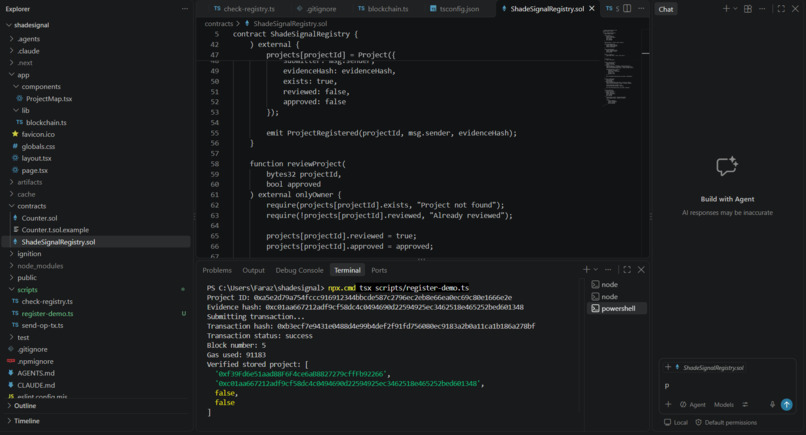This screenshot has width=806, height=435.
Task: Open the terminal launch profile dropdown
Action: click(x=596, y=269)
